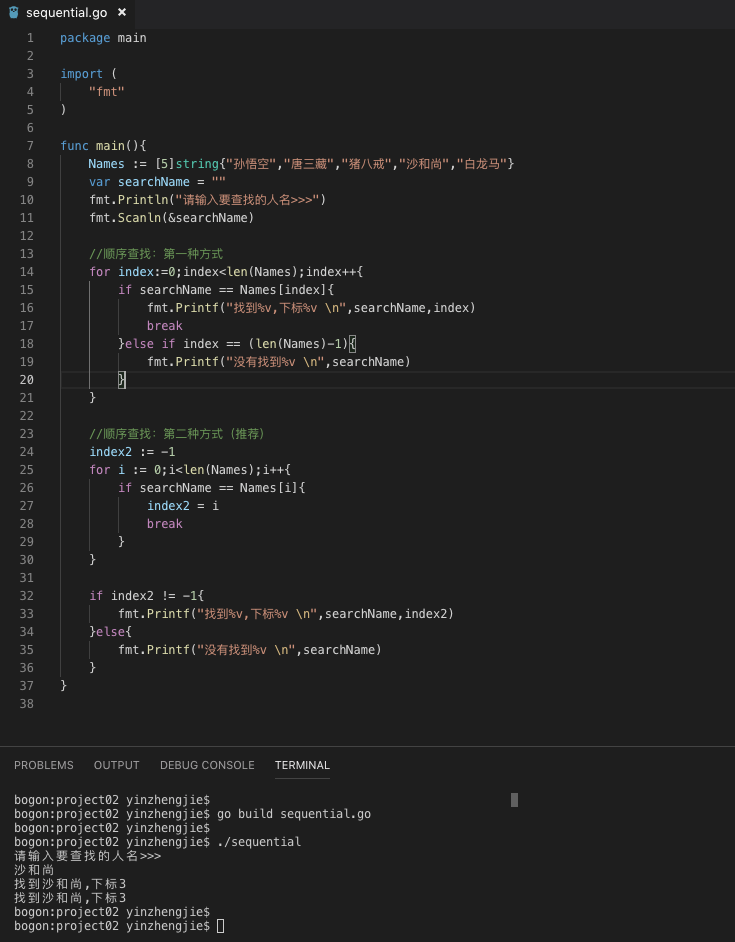
Task: Click 'i++' in the second for loop
Action: tap(273, 470)
